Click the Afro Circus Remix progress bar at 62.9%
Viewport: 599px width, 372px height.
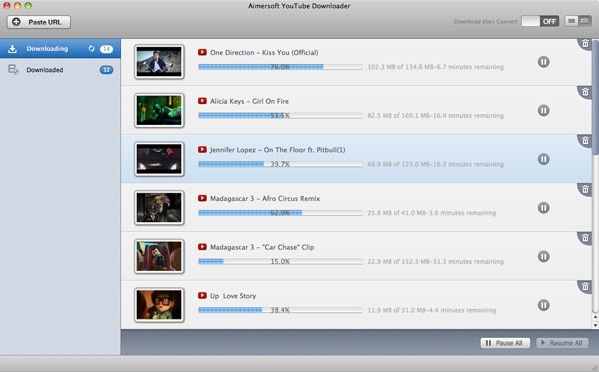coord(280,213)
